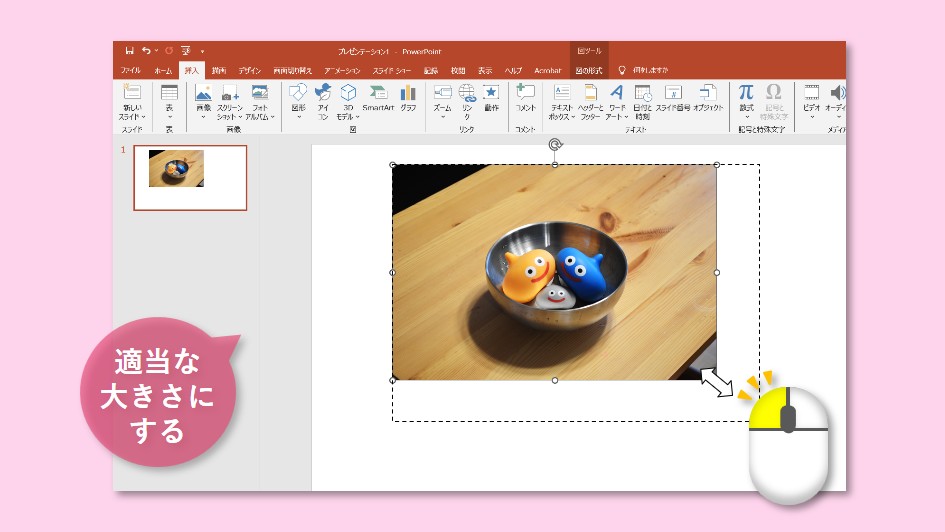The width and height of the screenshot is (945, 532).
Task: Expand the ズーム (Zoom) dropdown
Action: pyautogui.click(x=442, y=117)
